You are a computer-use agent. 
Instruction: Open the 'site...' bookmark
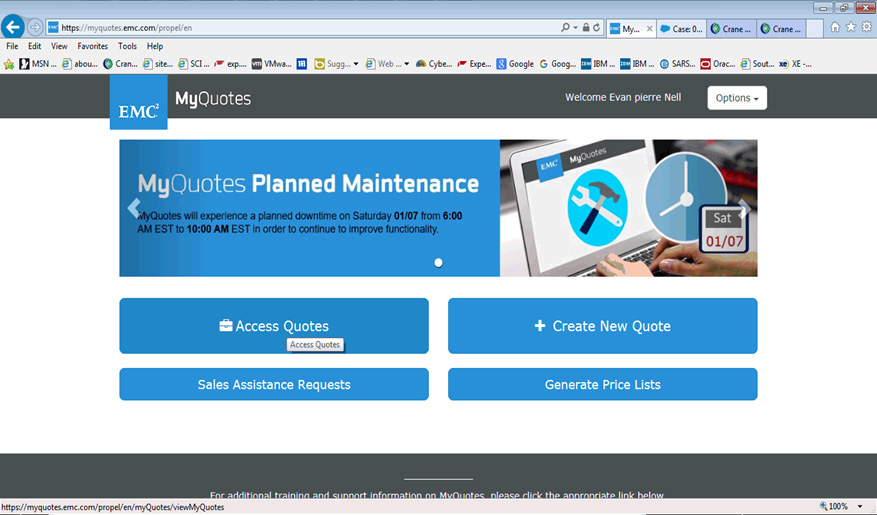click(158, 64)
